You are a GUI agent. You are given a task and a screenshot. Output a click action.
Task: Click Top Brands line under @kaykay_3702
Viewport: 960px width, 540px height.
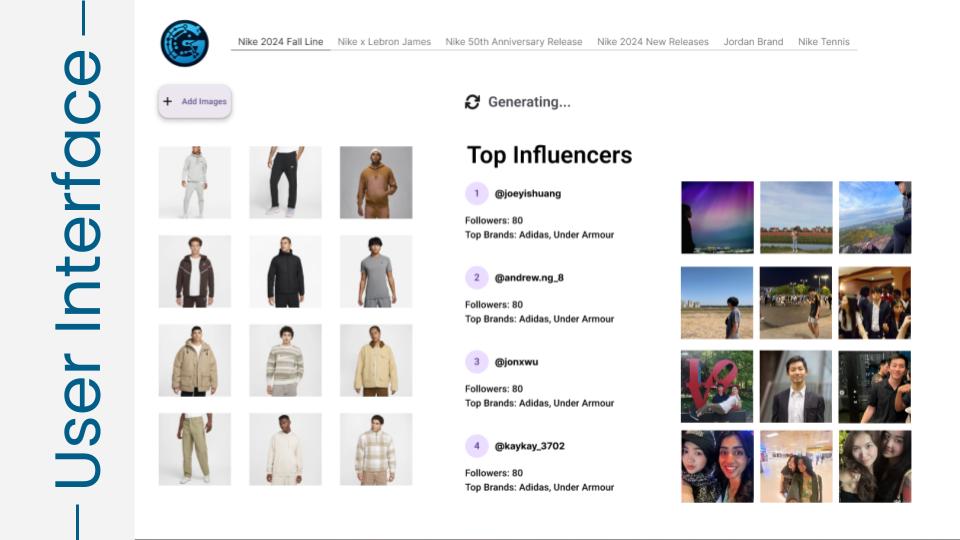[x=539, y=487]
